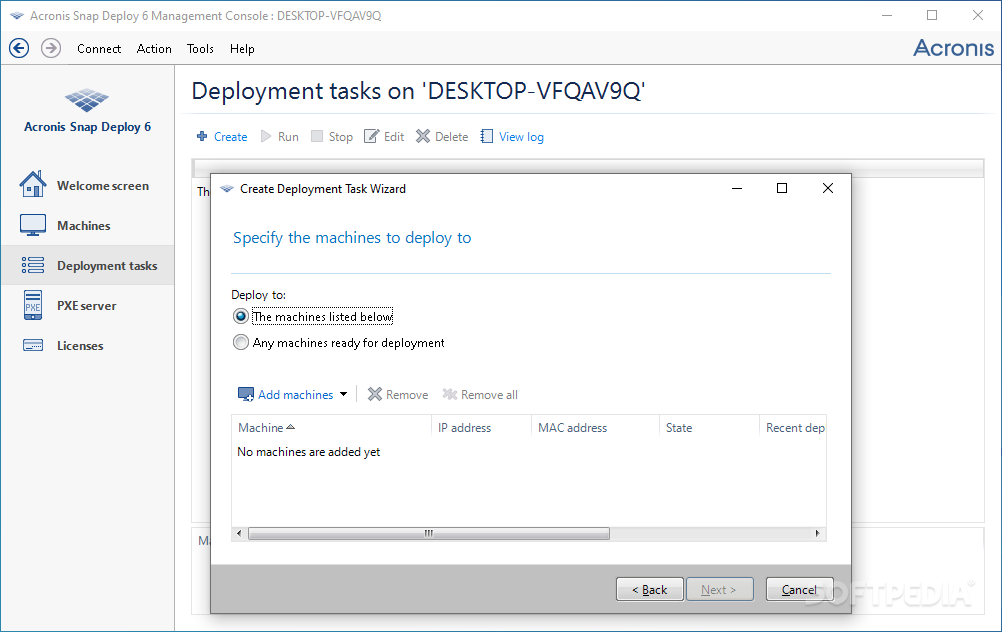Click the Machine column sort arrow
Viewport: 1002px width, 632px height.
(x=291, y=427)
